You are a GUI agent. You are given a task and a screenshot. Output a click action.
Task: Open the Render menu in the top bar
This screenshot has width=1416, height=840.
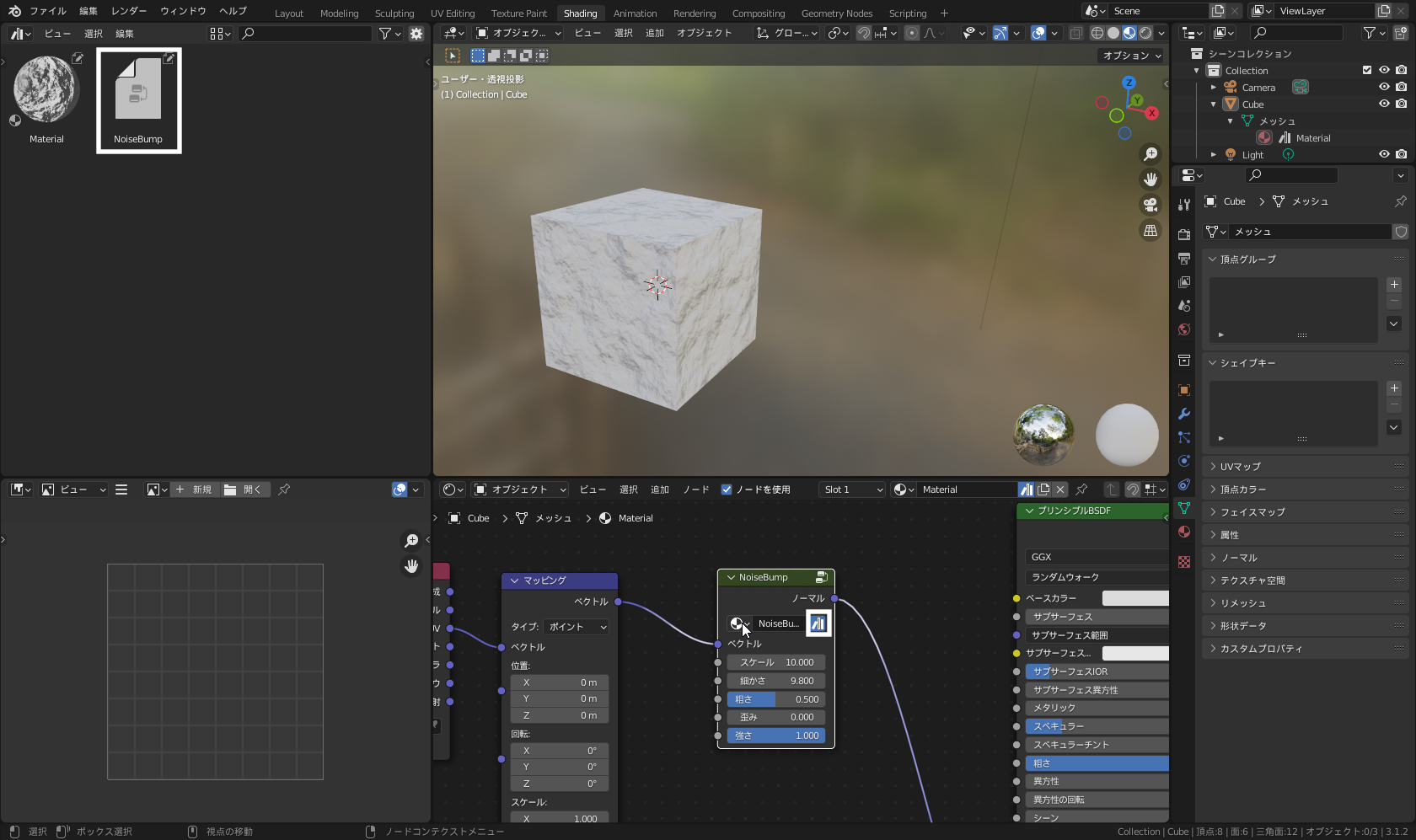coord(129,11)
